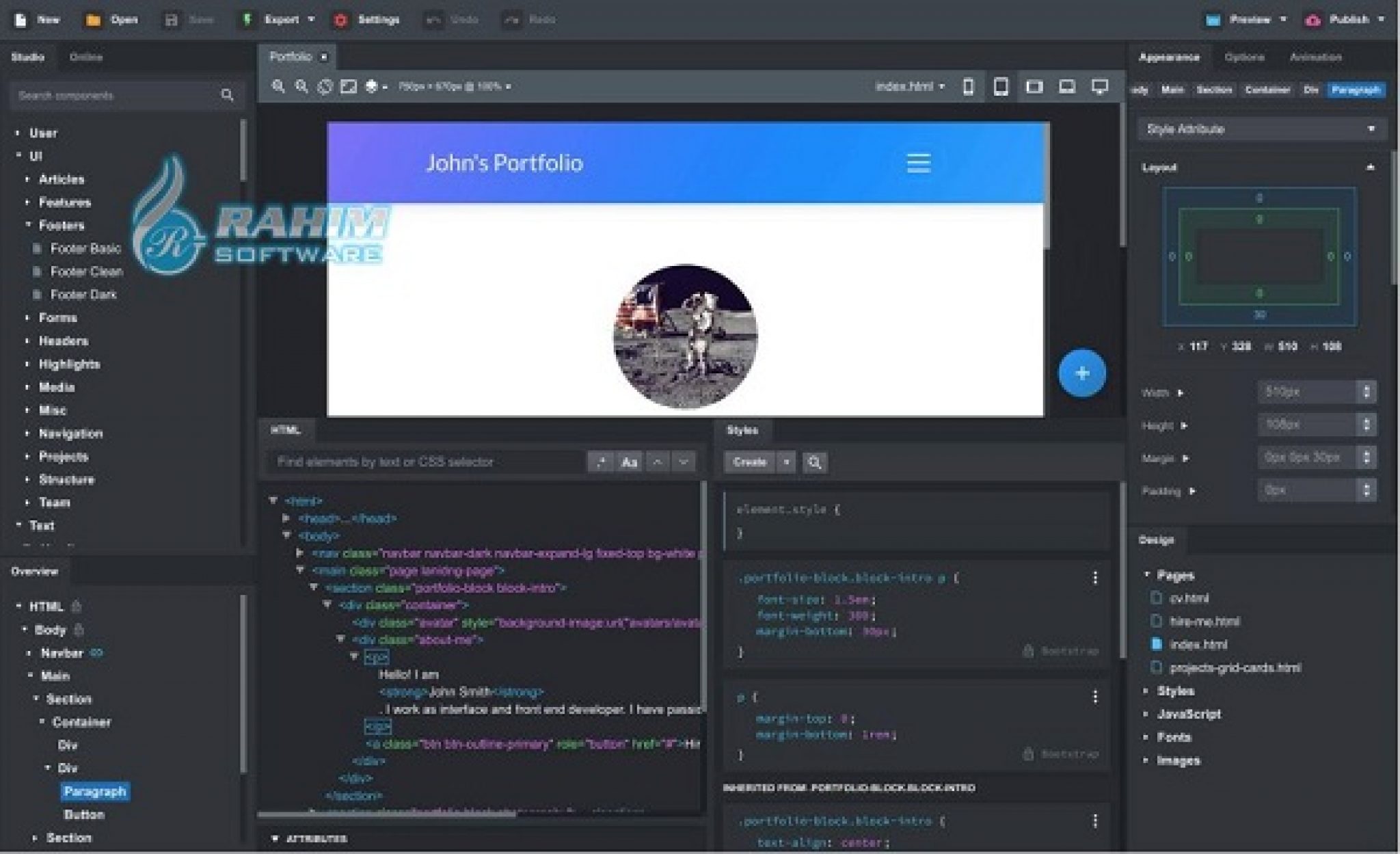Switch to the Animation tab
The height and width of the screenshot is (854, 1400).
(1315, 57)
